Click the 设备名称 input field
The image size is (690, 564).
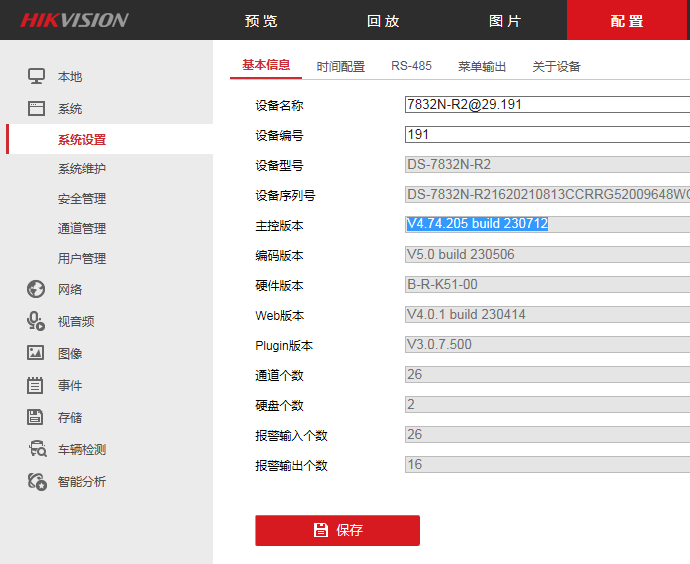pos(546,104)
